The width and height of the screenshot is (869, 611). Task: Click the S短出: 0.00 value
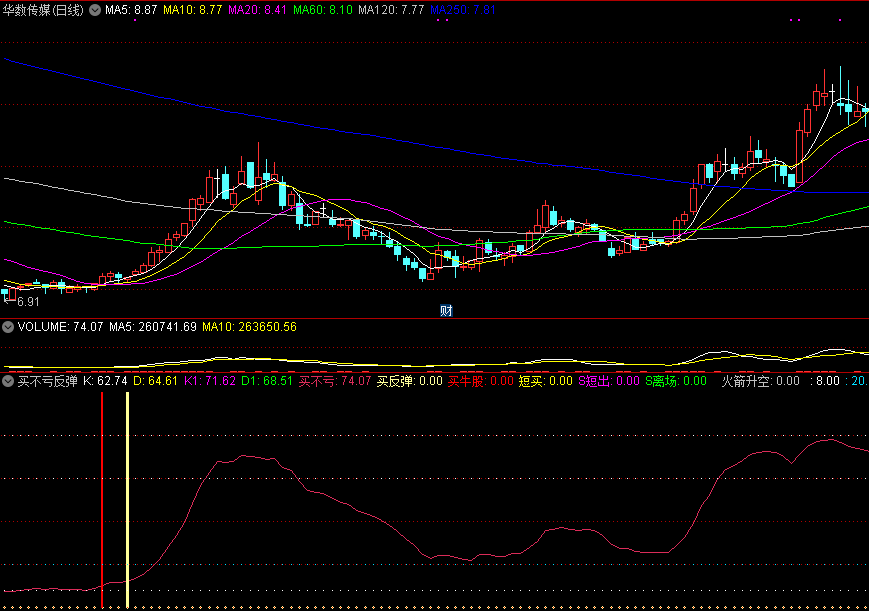(x=609, y=381)
